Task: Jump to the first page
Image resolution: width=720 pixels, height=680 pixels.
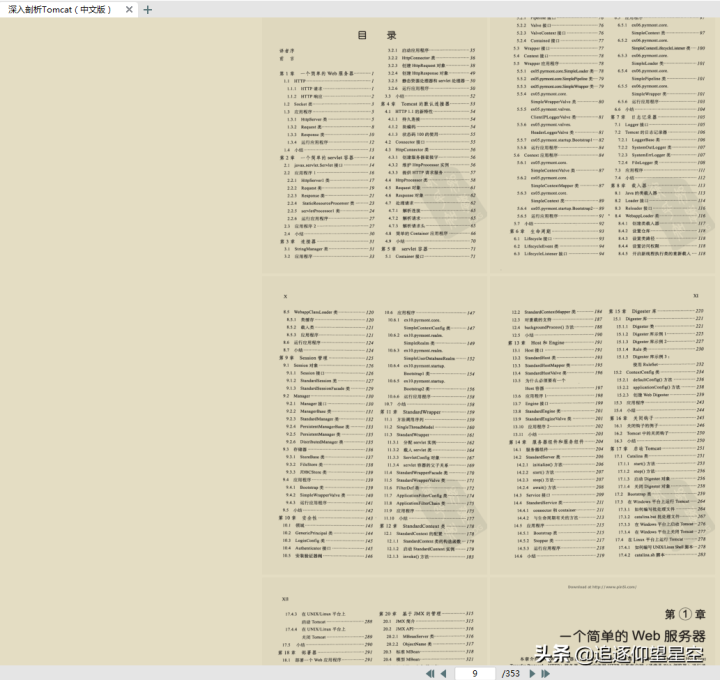Action: click(x=430, y=674)
